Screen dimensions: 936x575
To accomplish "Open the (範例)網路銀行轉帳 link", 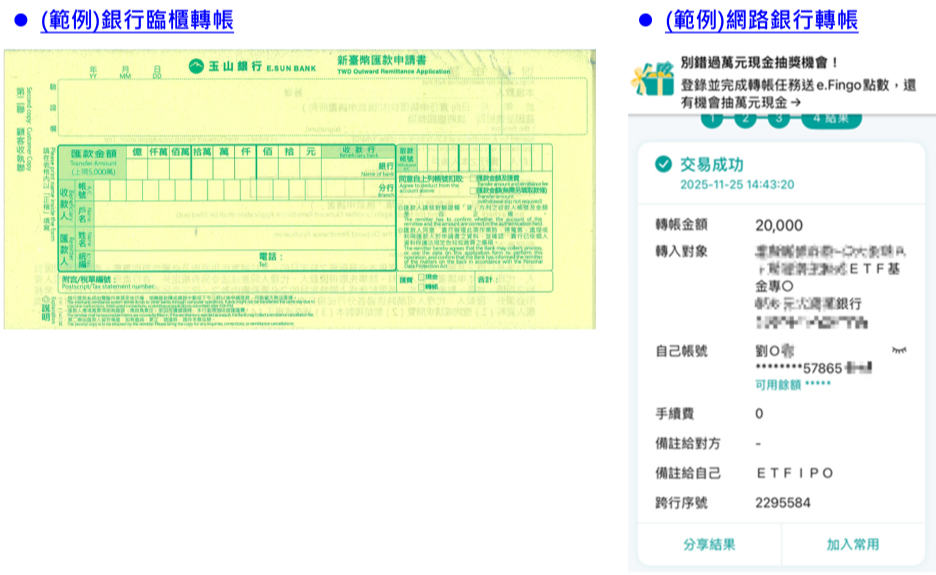I will coord(761,20).
